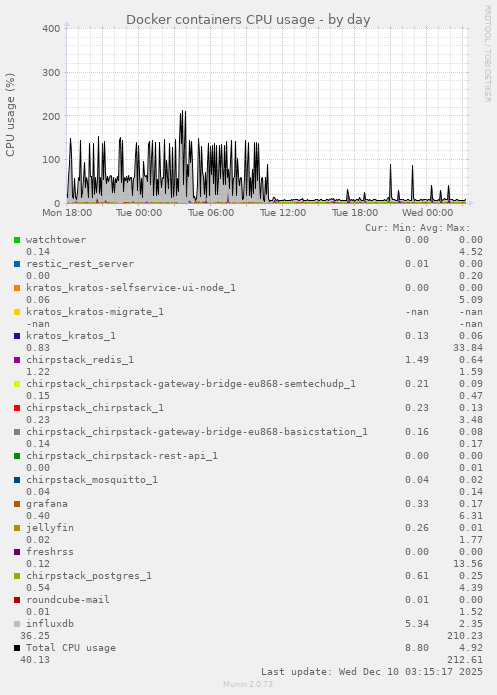Click the 'chirpstack_postgres_1' legend label
The height and width of the screenshot is (695, 497).
click(89, 575)
